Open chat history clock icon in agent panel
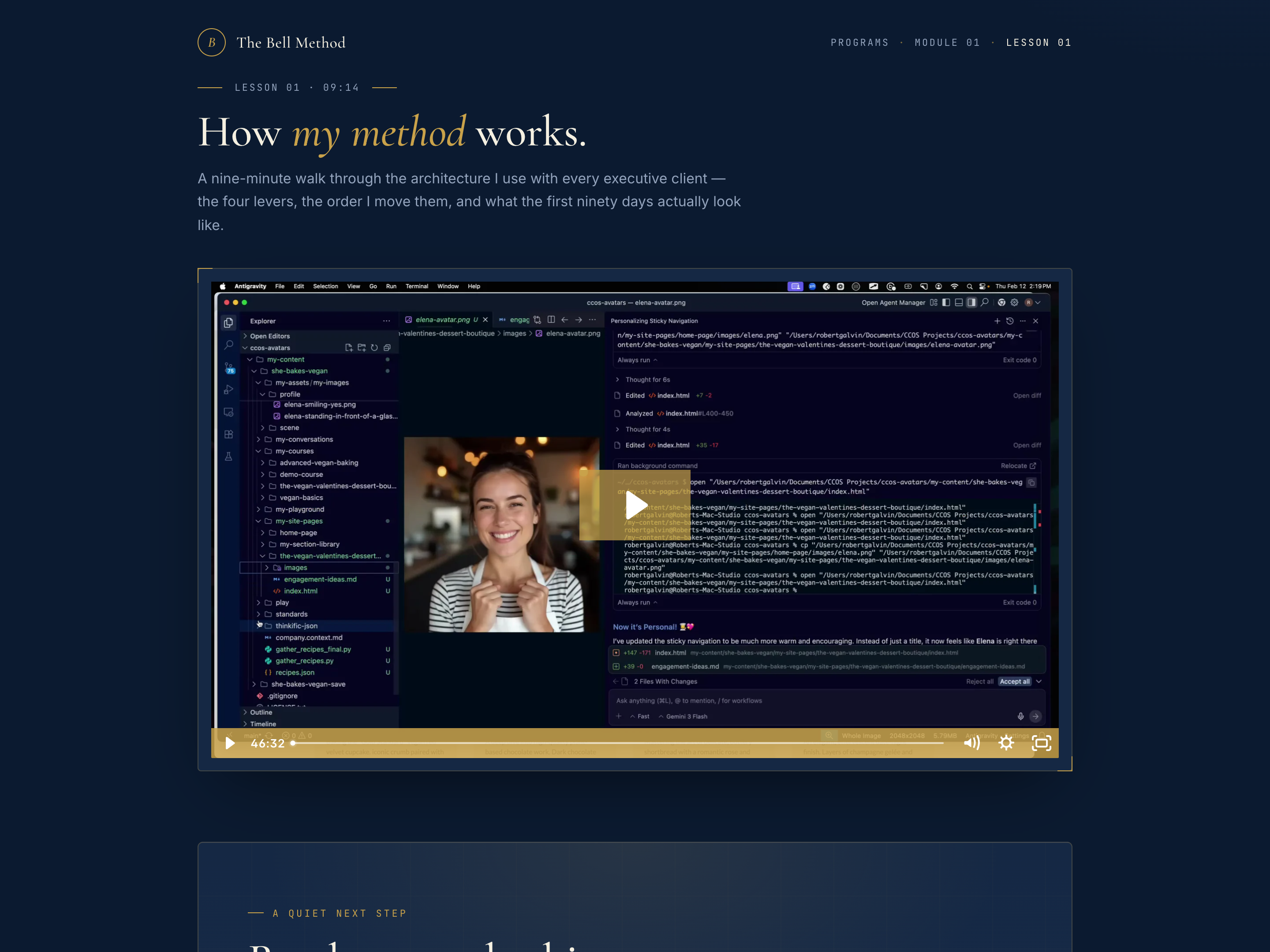 [1010, 321]
